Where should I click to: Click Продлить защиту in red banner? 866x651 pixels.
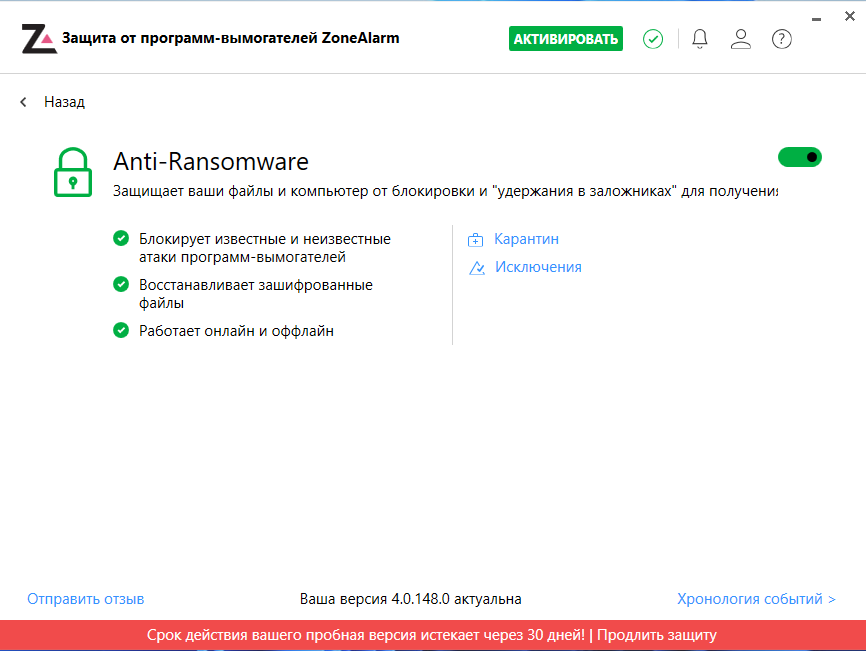pos(657,635)
